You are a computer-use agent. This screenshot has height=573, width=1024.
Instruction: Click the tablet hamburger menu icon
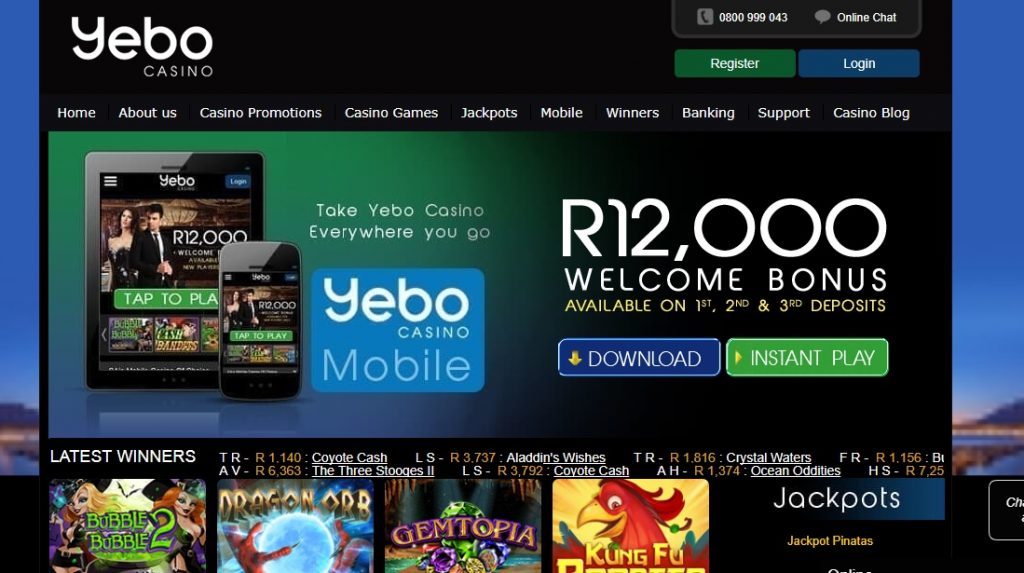(x=110, y=181)
